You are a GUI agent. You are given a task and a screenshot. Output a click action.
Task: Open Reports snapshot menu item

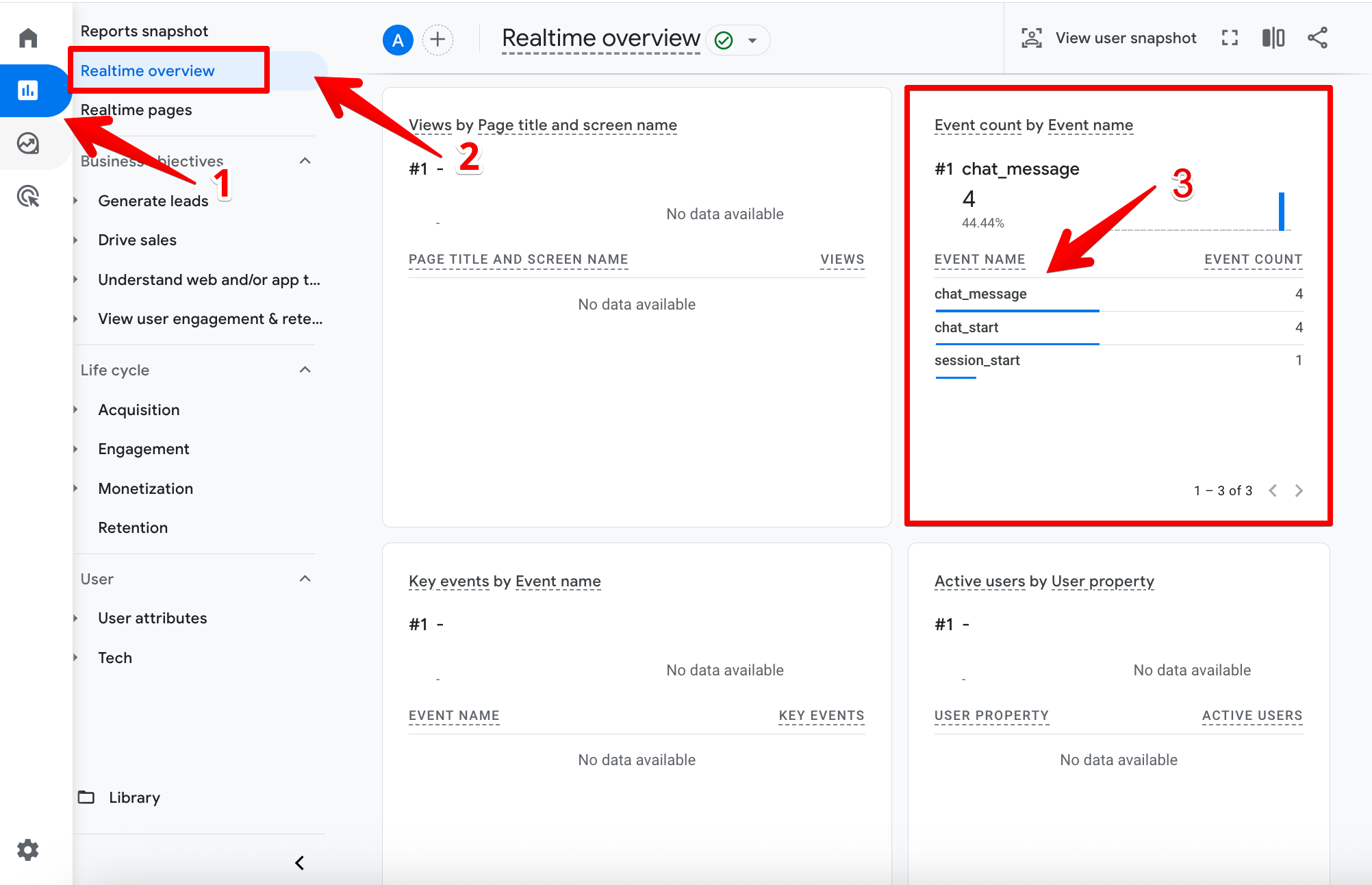[x=144, y=31]
